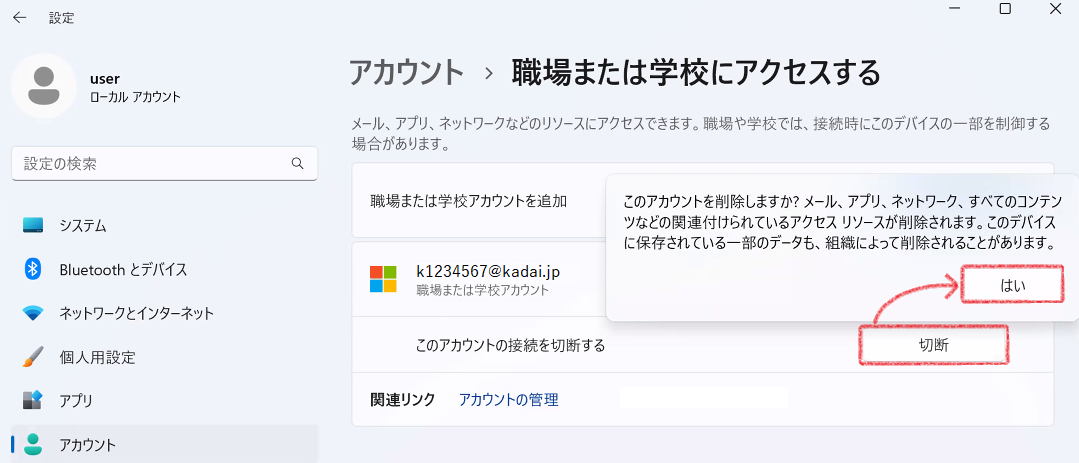The image size is (1079, 463).
Task: Click the 切断 disconnect button
Action: point(933,345)
